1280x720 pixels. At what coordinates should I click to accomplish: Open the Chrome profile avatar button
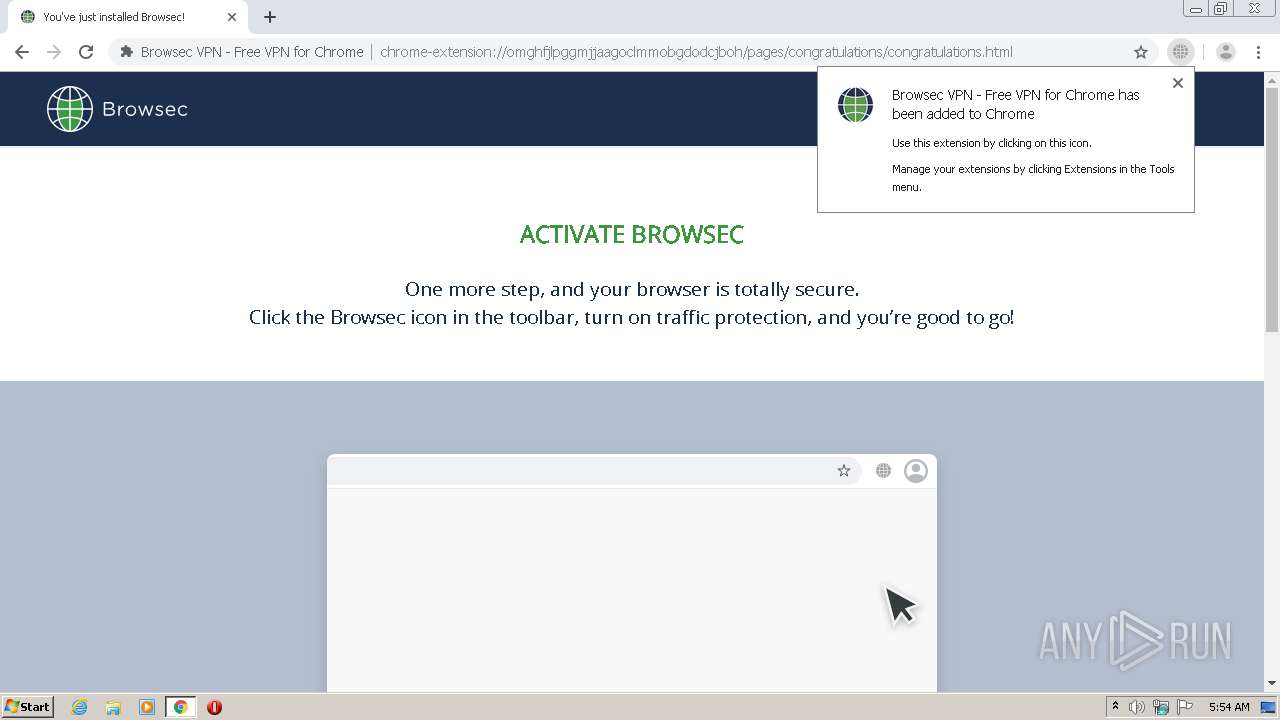[1226, 52]
